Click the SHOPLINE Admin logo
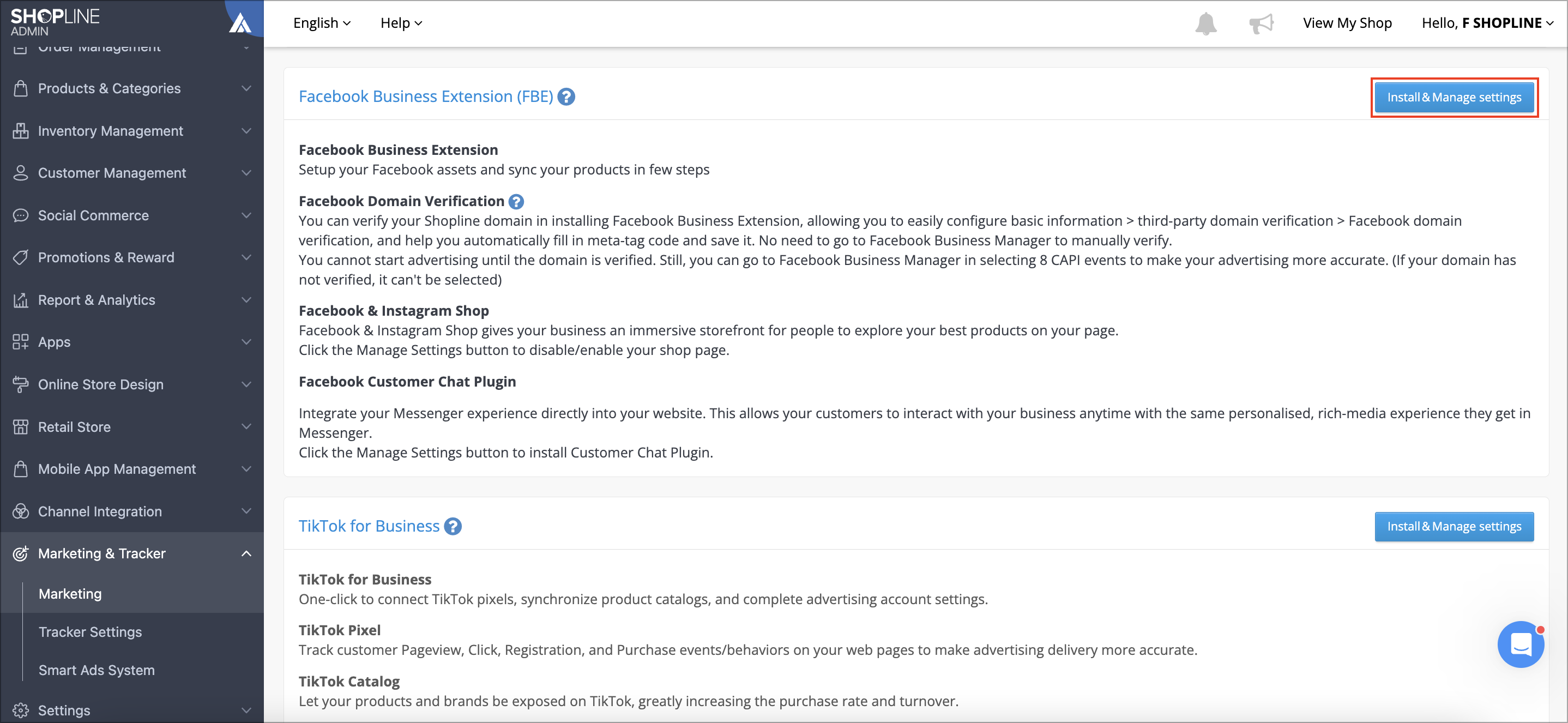Image resolution: width=1568 pixels, height=723 pixels. click(x=55, y=22)
